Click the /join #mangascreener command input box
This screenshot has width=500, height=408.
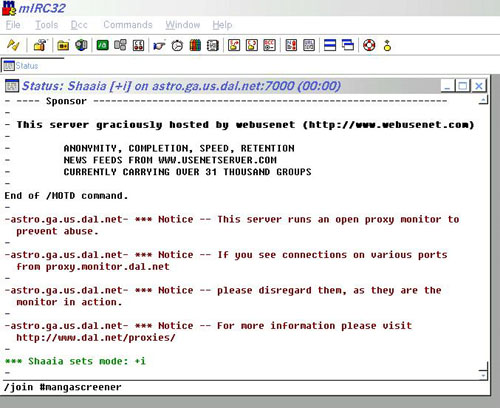[x=246, y=387]
